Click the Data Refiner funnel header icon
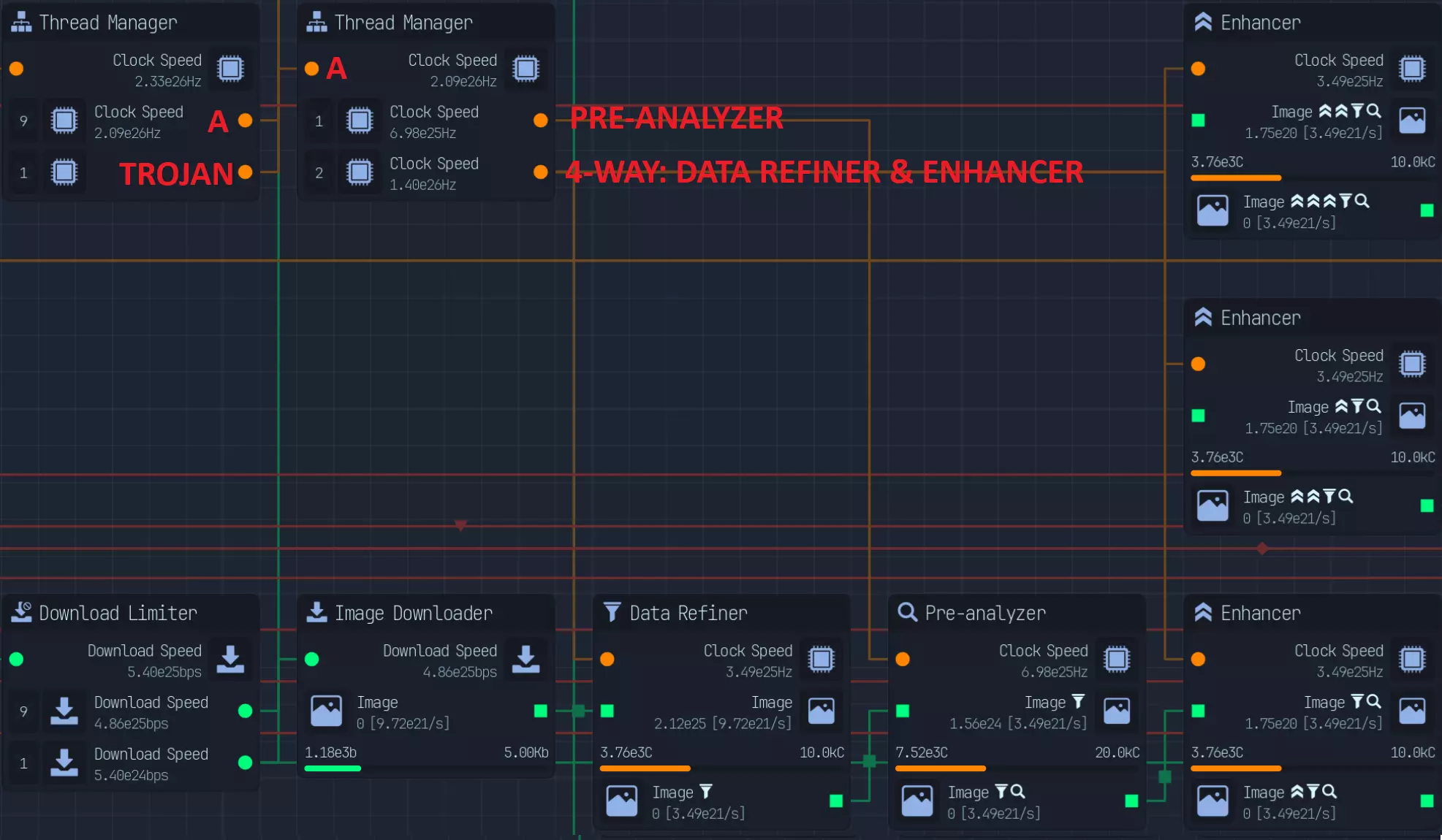The image size is (1442, 840). click(612, 612)
